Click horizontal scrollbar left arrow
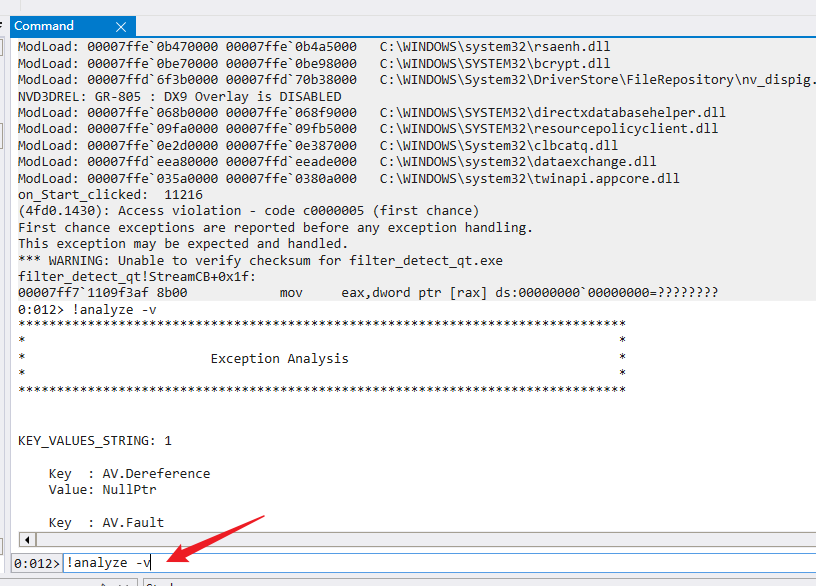816x586 pixels. tap(27, 540)
